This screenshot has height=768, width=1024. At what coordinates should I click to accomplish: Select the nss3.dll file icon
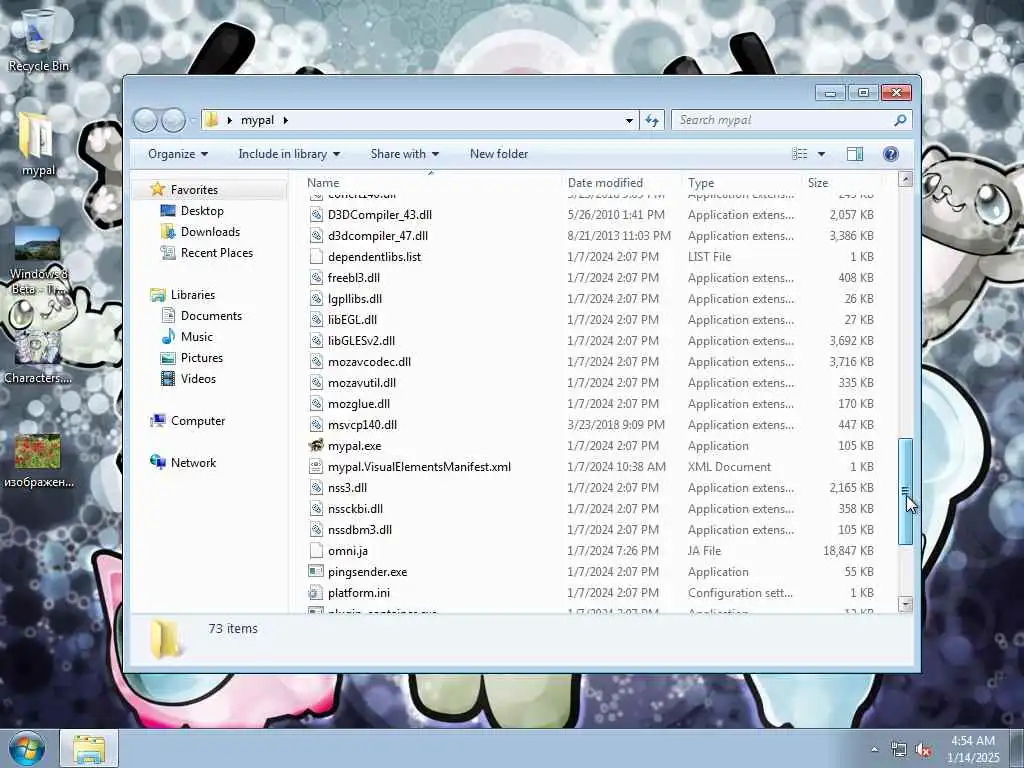pyautogui.click(x=316, y=488)
